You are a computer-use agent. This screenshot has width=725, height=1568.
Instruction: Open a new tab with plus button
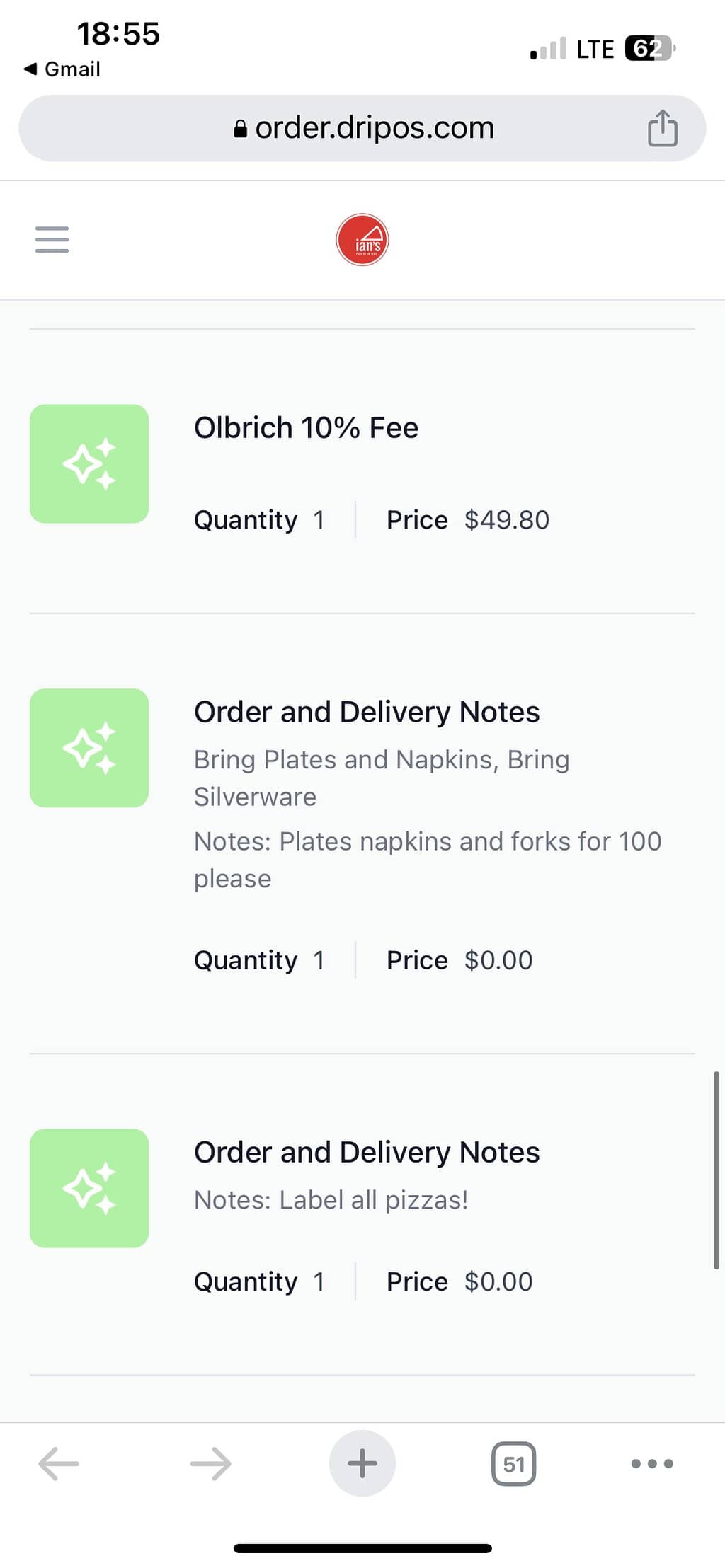coord(362,1463)
